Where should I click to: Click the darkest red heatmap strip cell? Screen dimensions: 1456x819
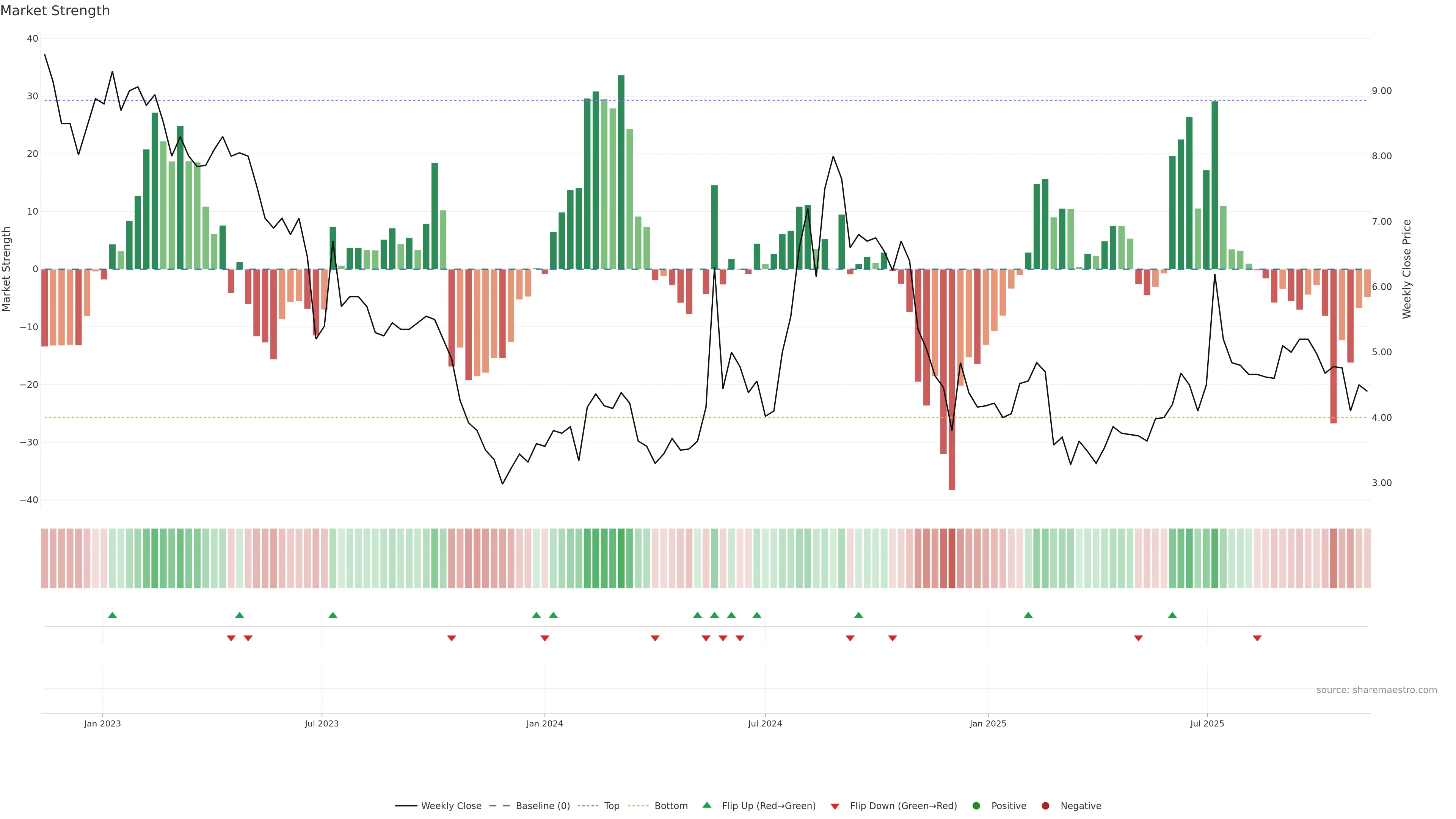(952, 559)
